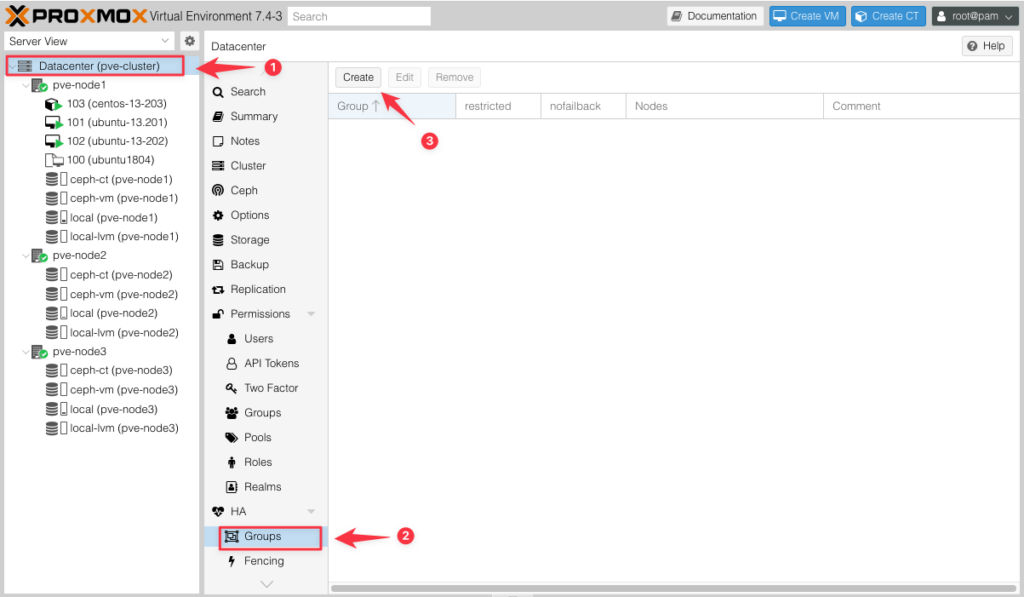Click the Search magnifier icon in menu
The width and height of the screenshot is (1024, 597).
[218, 92]
